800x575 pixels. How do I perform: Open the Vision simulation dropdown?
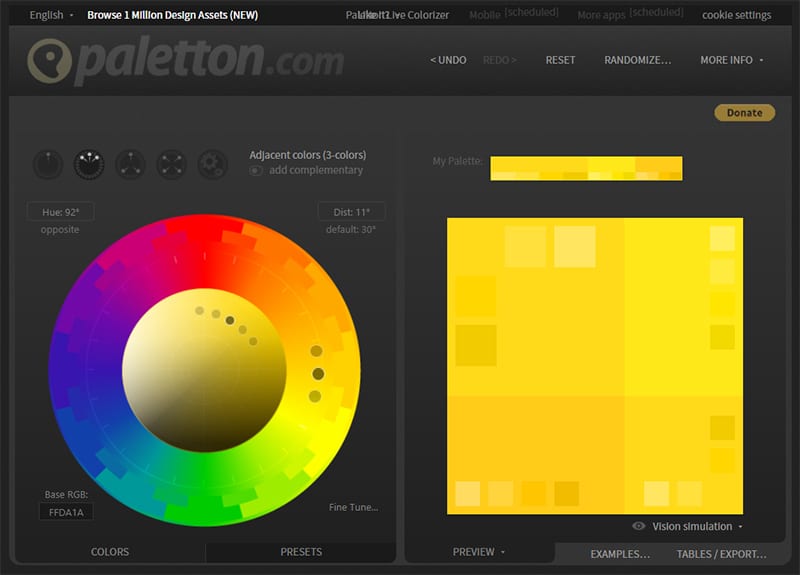pos(697,527)
